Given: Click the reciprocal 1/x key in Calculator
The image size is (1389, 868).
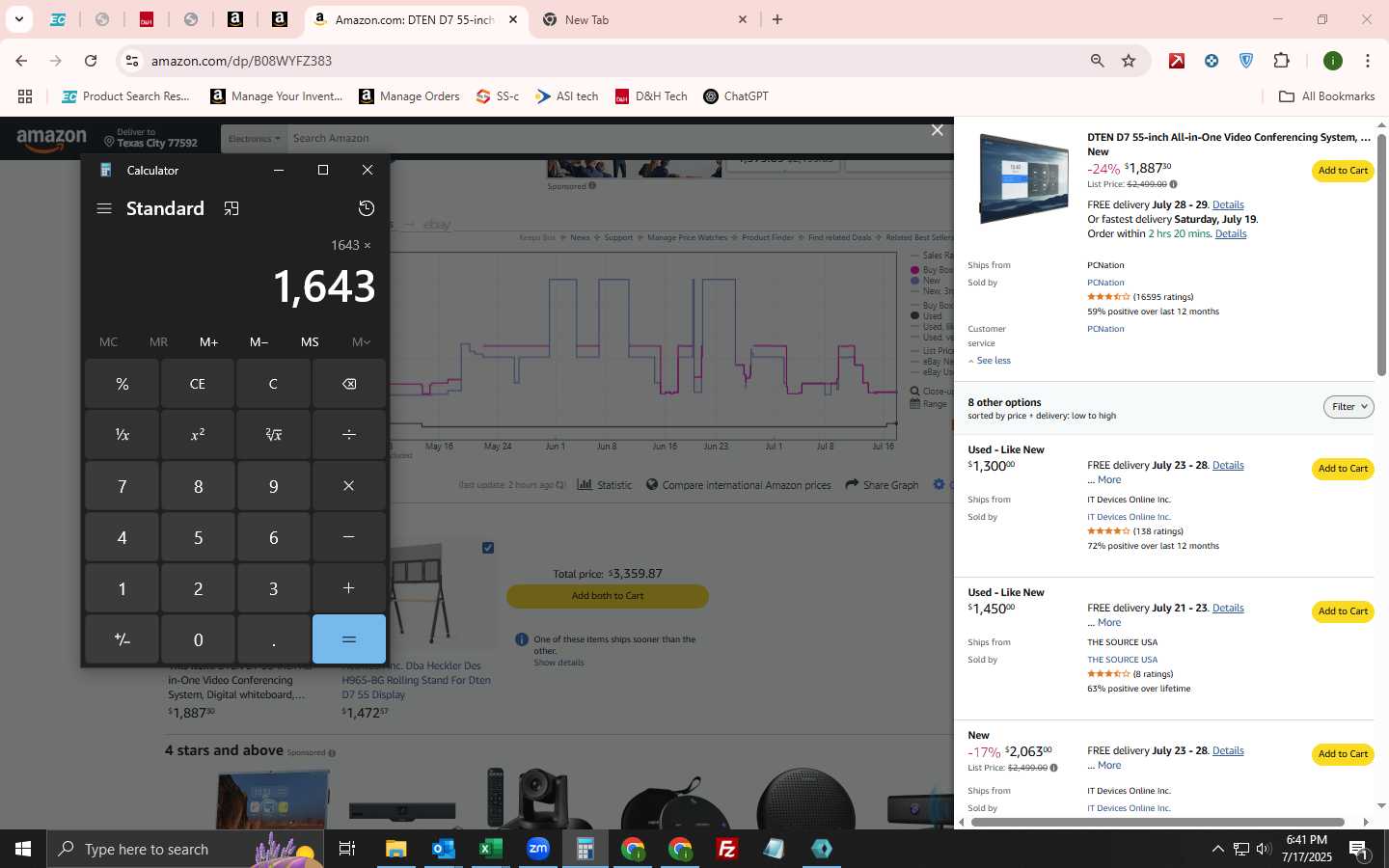Looking at the screenshot, I should tap(122, 435).
